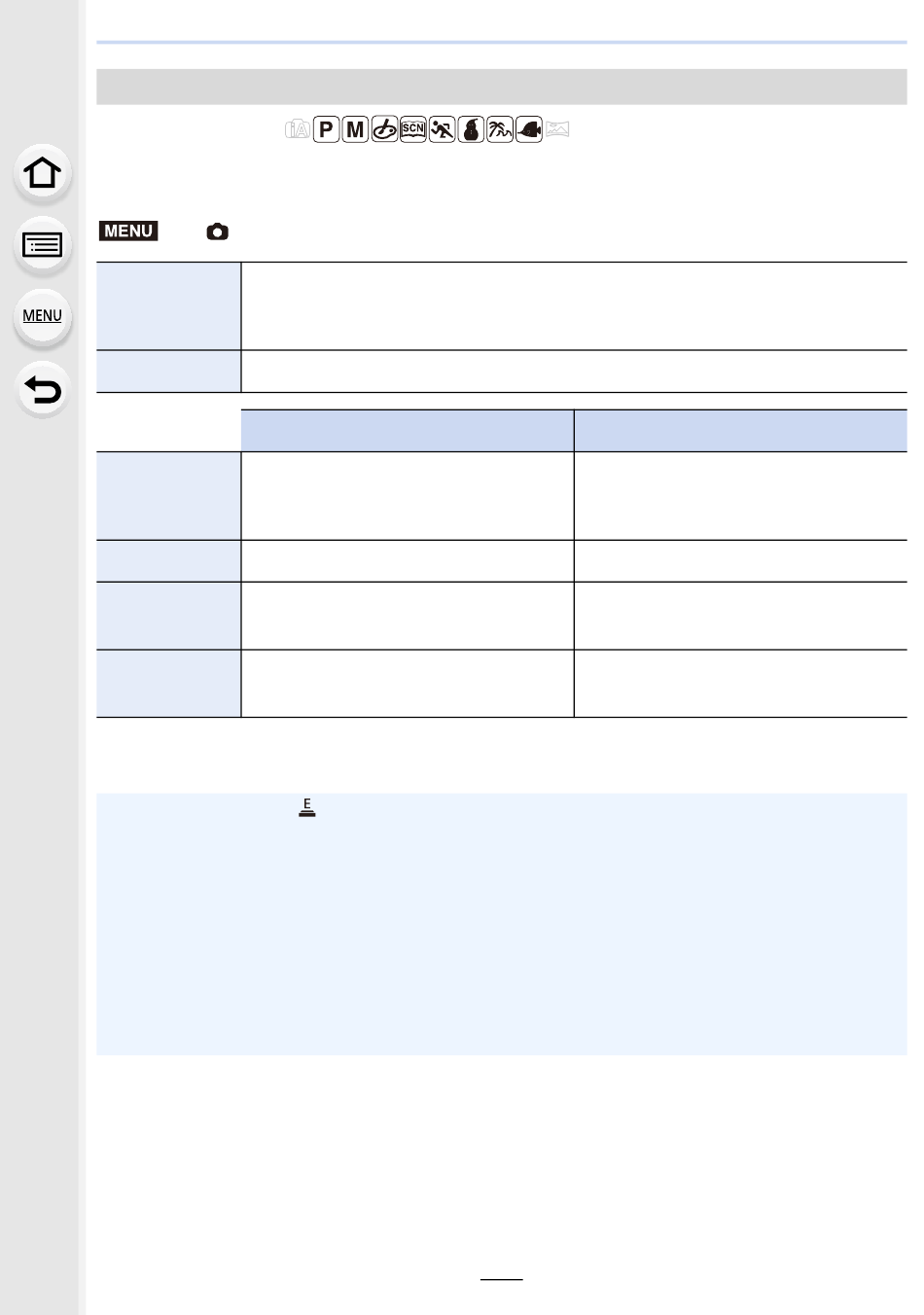
Task: Pick the SCN scene mode icon
Action: [x=413, y=129]
